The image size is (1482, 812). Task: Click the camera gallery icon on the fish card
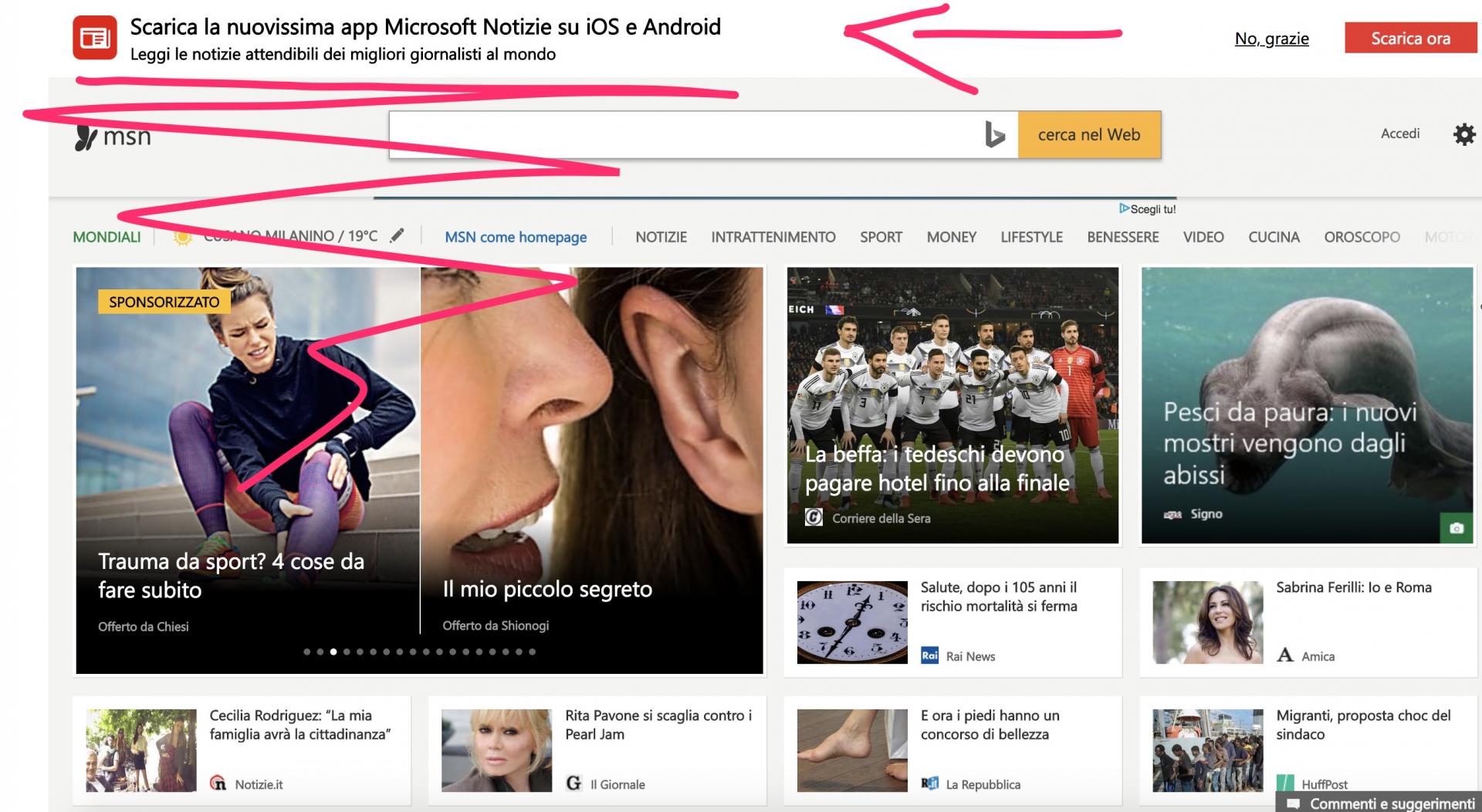pos(1457,528)
